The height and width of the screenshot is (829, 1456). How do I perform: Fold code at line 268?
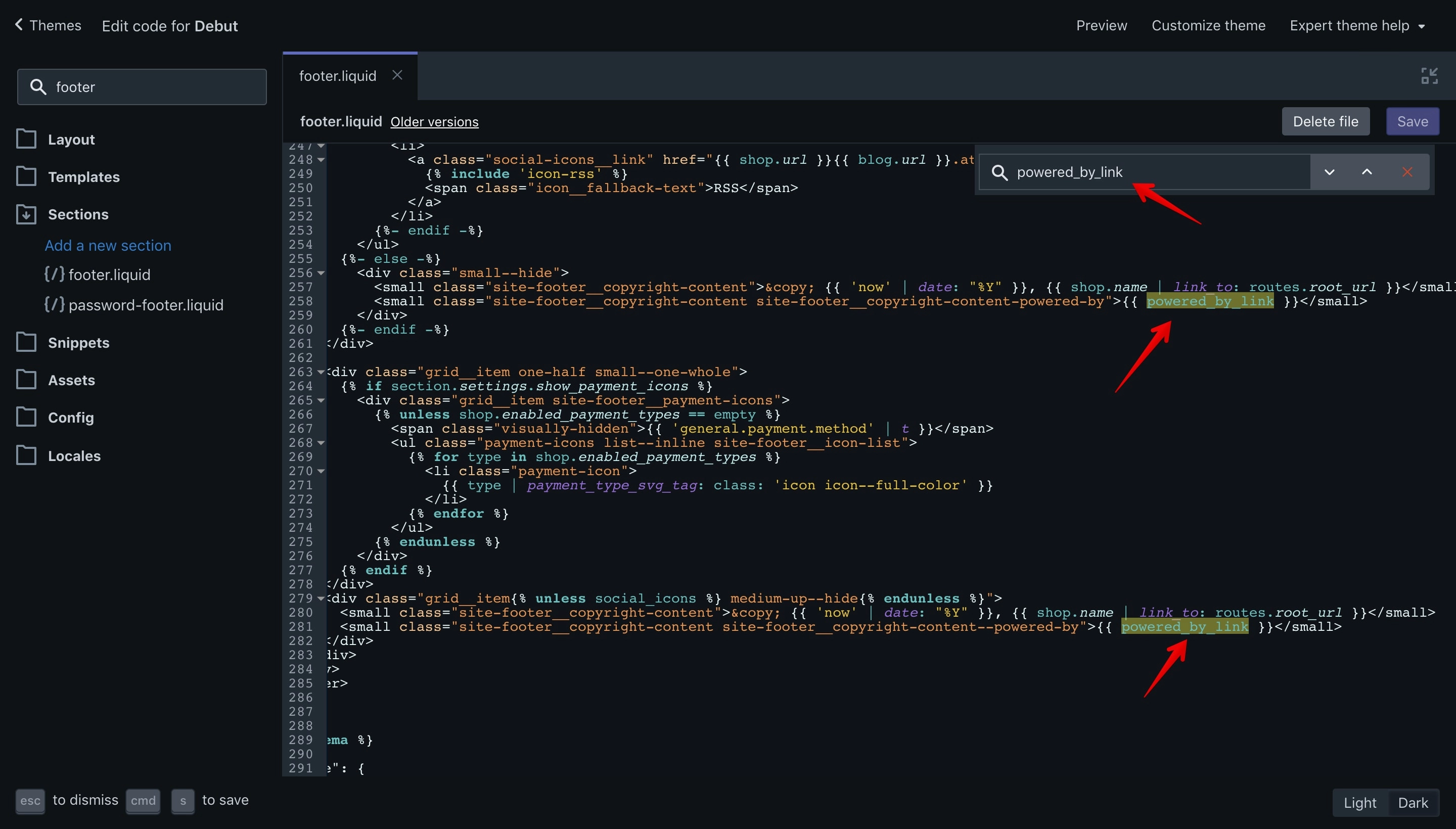[321, 443]
